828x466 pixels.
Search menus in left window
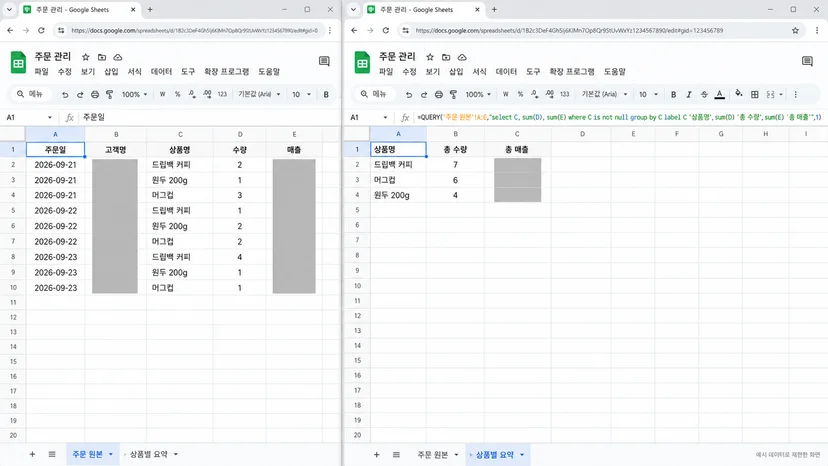(31, 94)
